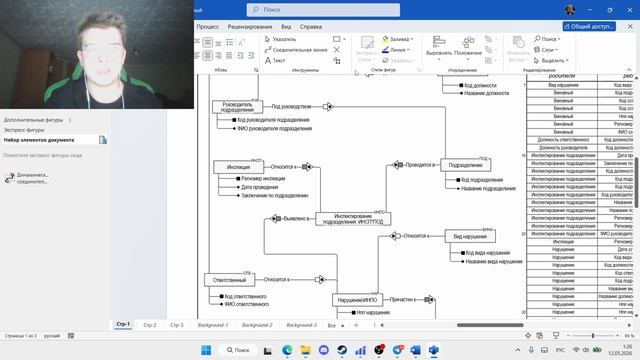This screenshot has width=640, height=360.
Task: Click the Инспекция entity box in diagram
Action: pyautogui.click(x=238, y=167)
